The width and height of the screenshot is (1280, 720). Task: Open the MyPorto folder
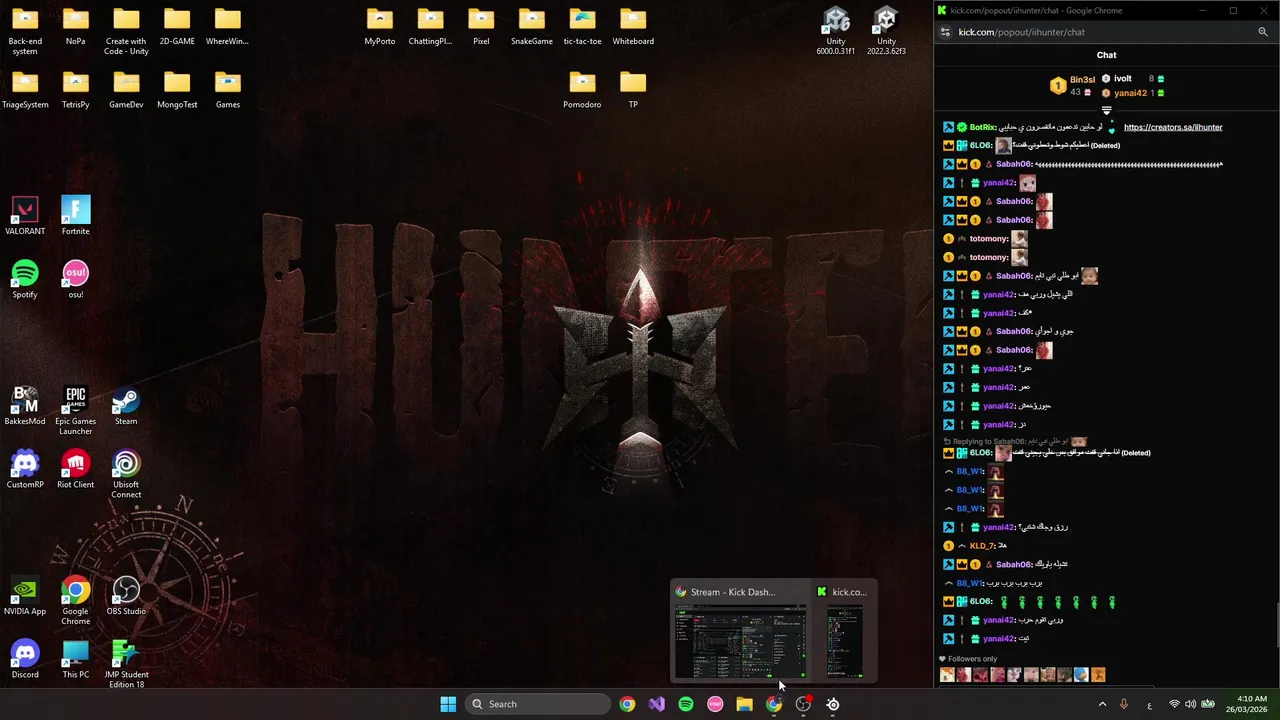[x=380, y=26]
